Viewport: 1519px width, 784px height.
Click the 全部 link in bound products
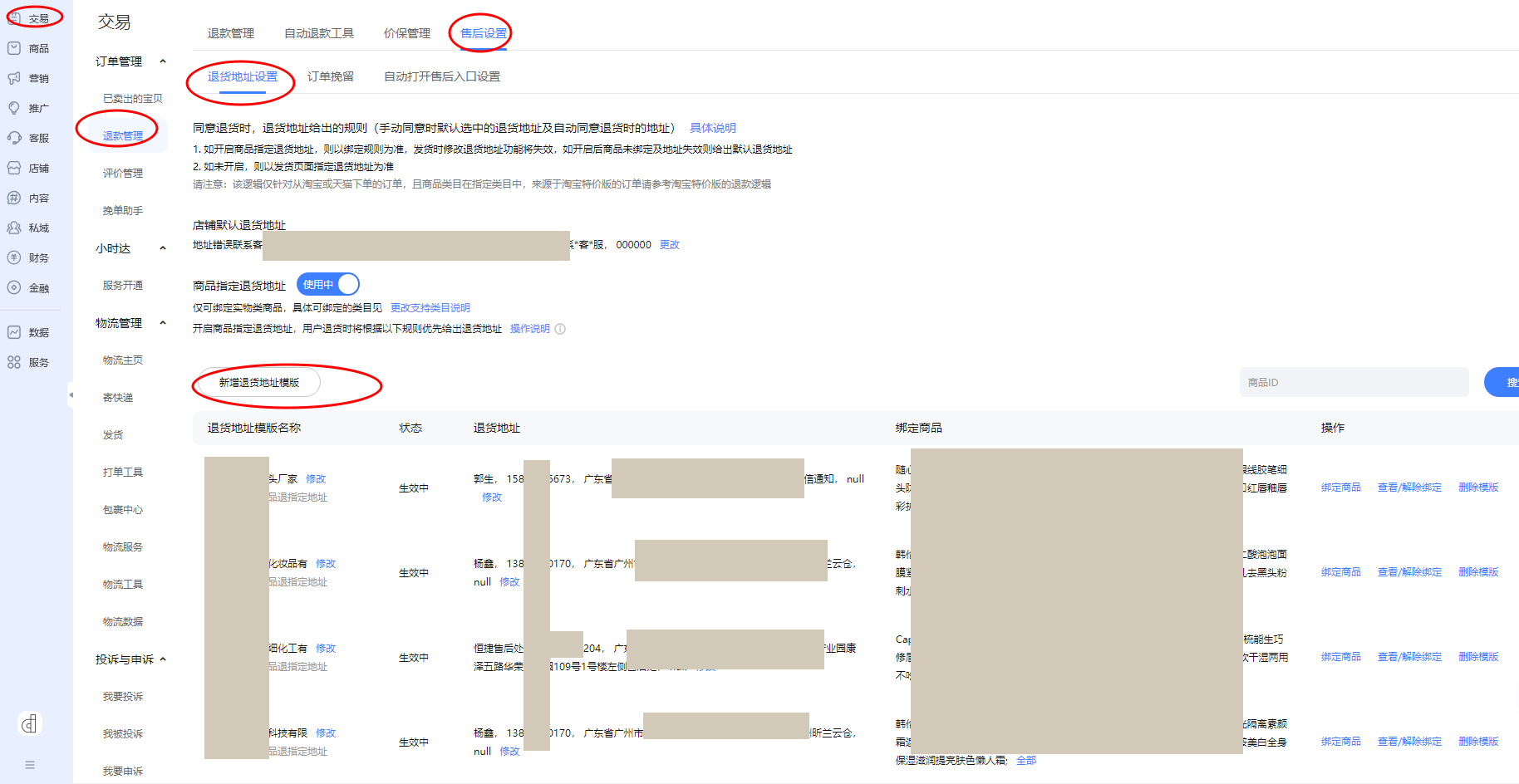tap(1026, 761)
